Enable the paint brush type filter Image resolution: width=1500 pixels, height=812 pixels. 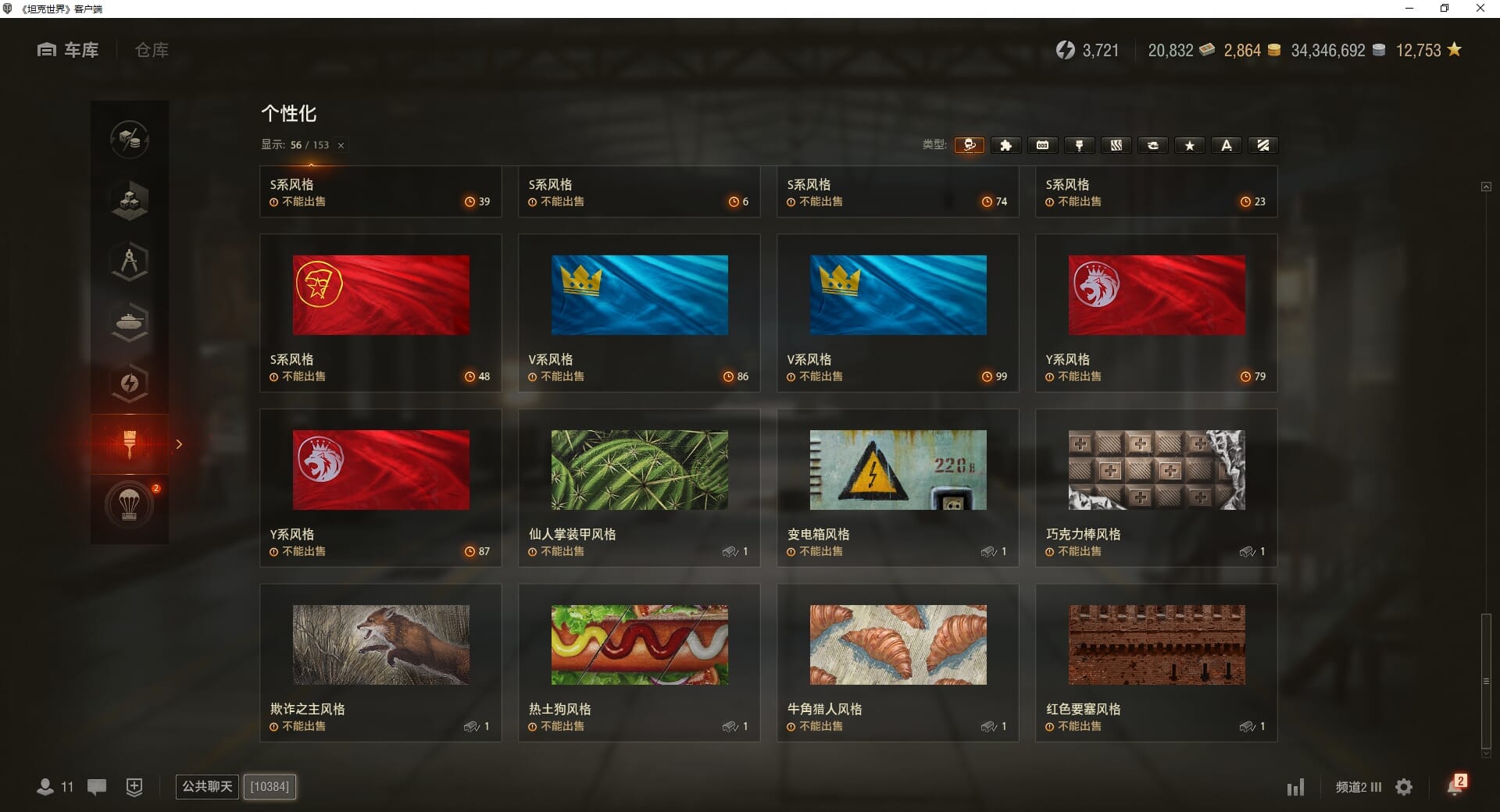tap(1079, 145)
